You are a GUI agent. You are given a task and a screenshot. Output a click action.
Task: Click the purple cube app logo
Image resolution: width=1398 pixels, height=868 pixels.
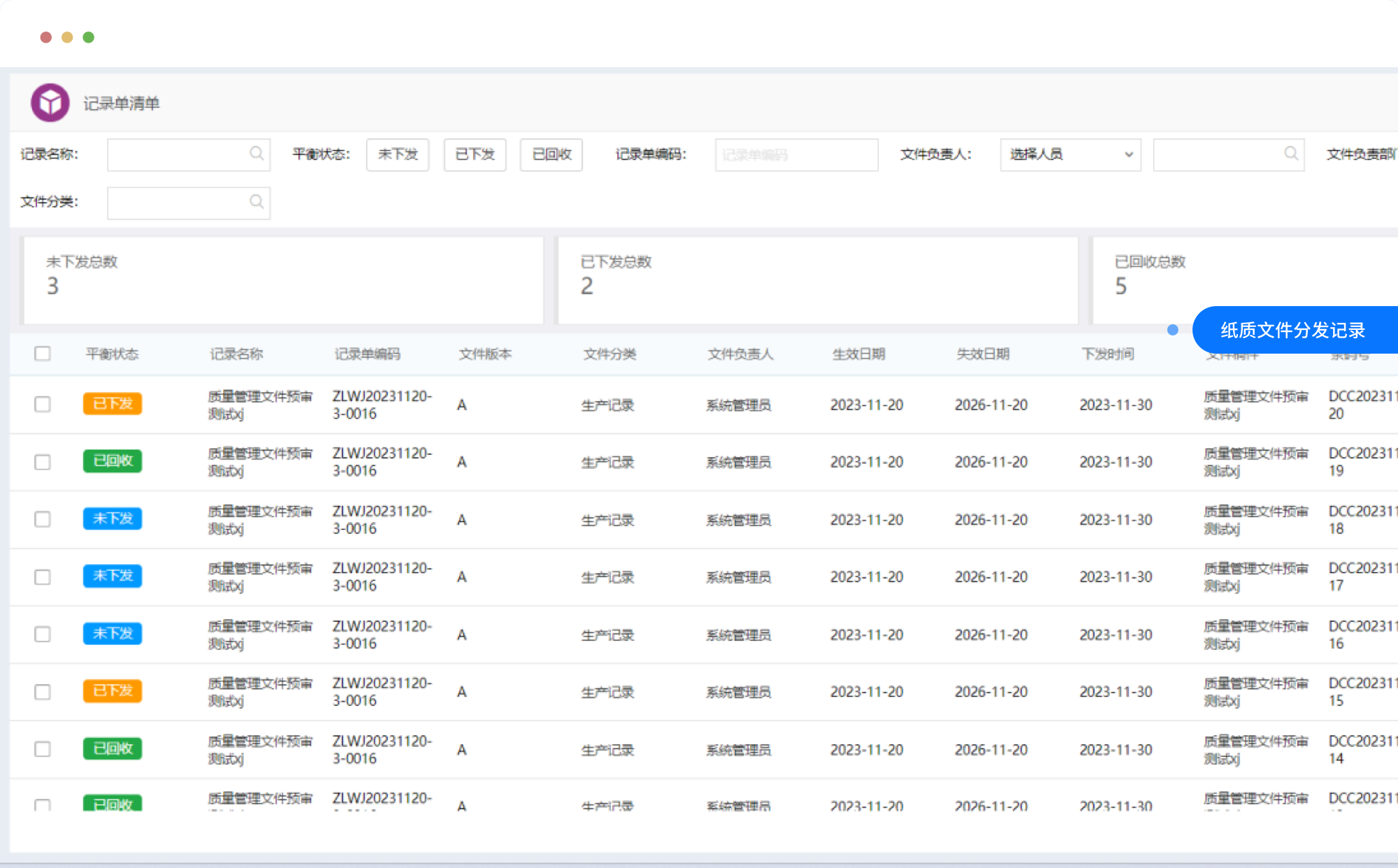click(50, 103)
